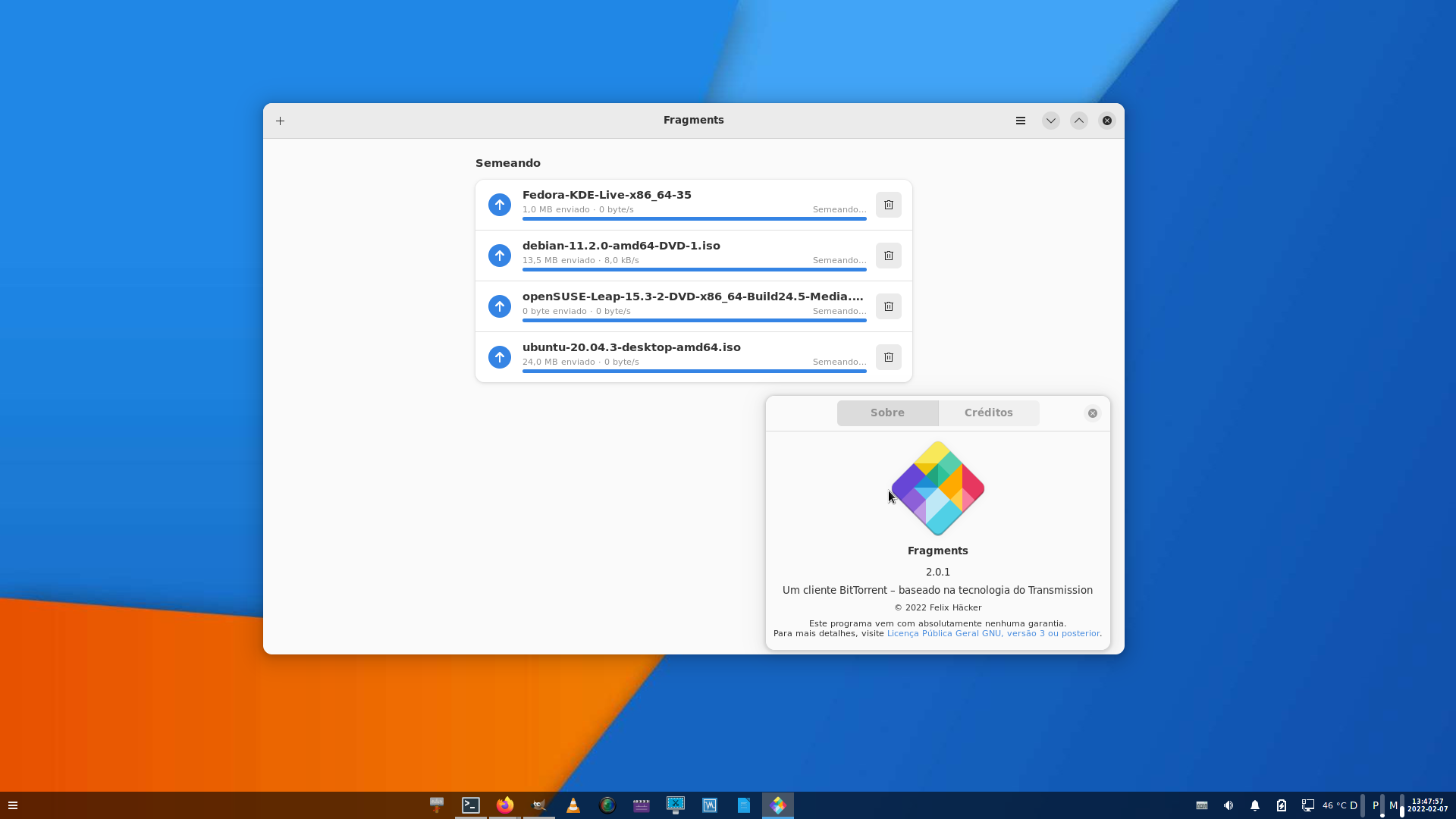Pause seeding of the openSUSE-Leap torrent
Image resolution: width=1456 pixels, height=819 pixels.
(500, 306)
